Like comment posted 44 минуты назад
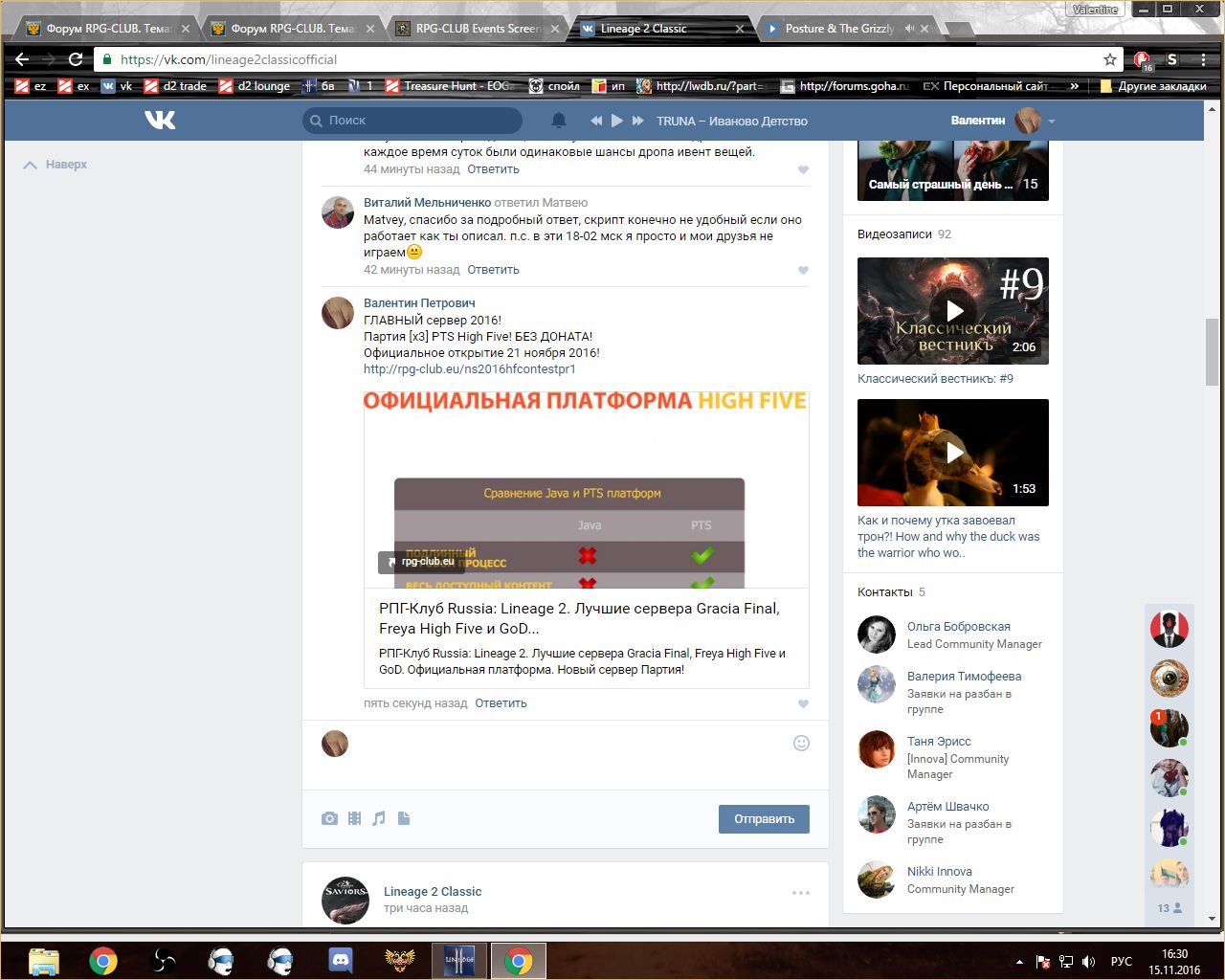This screenshot has width=1225, height=980. [x=803, y=170]
